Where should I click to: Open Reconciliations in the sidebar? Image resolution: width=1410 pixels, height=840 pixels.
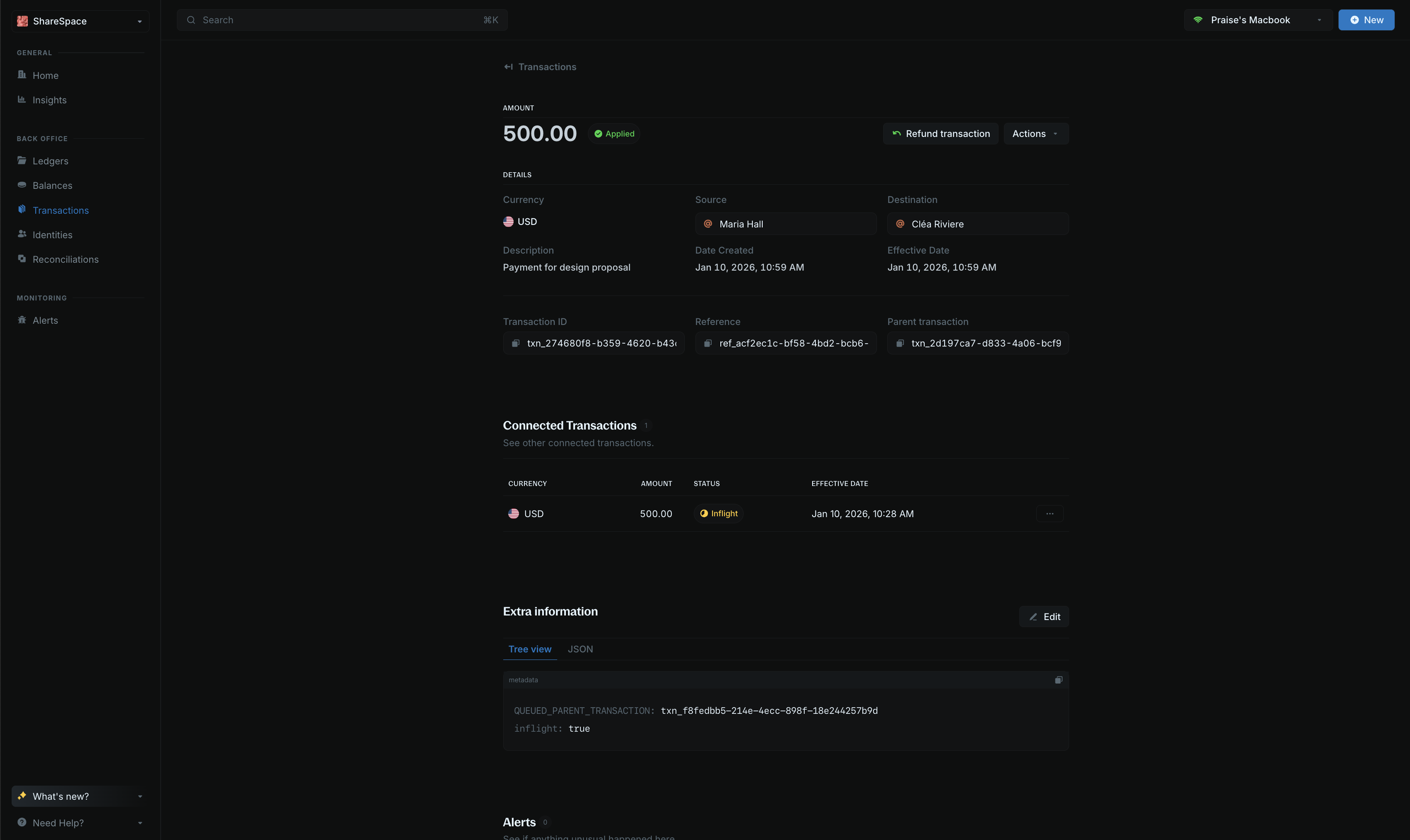pyautogui.click(x=65, y=259)
